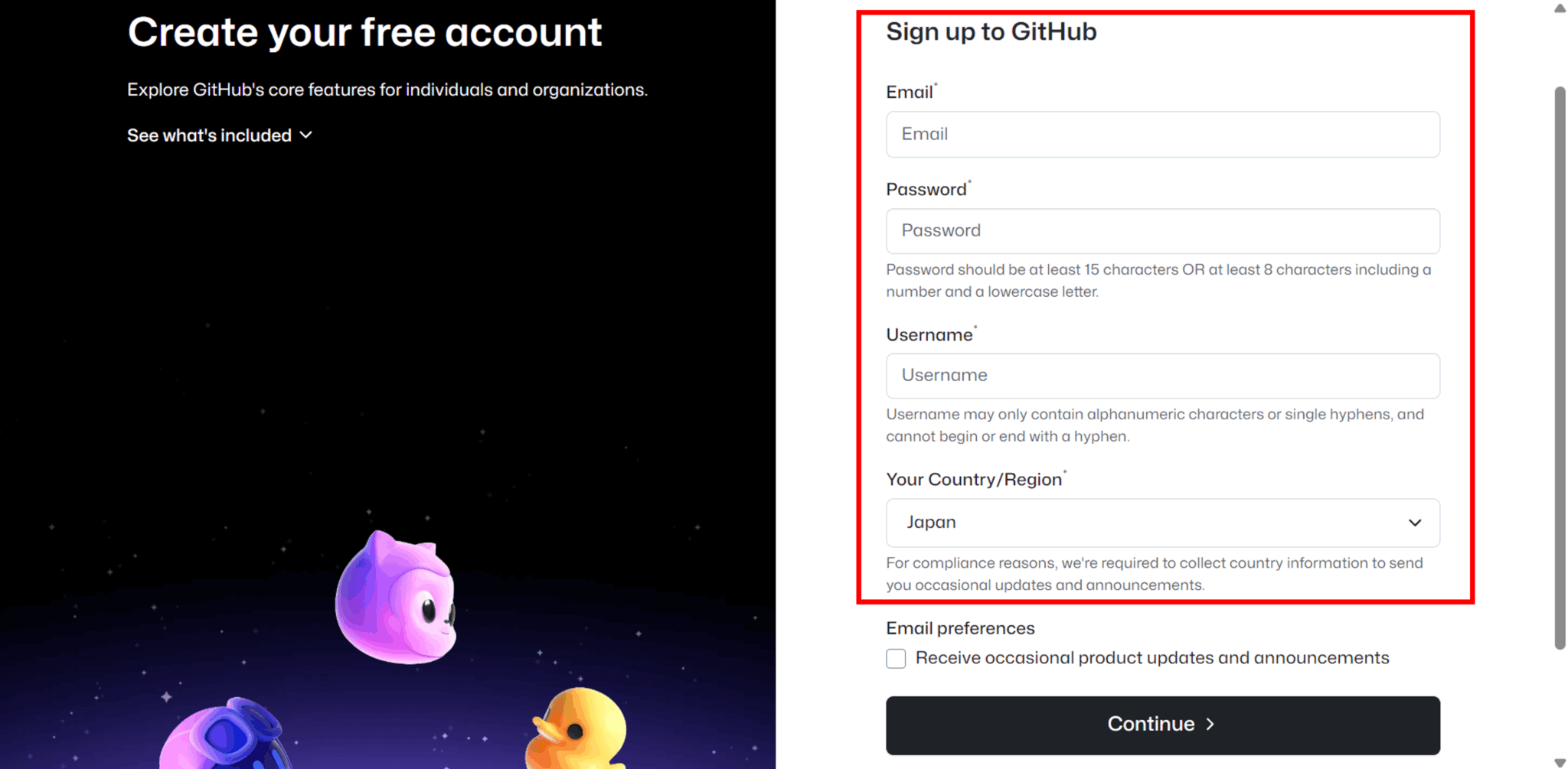
Task: Click the purple astronaut helmet mascot
Action: click(x=227, y=735)
